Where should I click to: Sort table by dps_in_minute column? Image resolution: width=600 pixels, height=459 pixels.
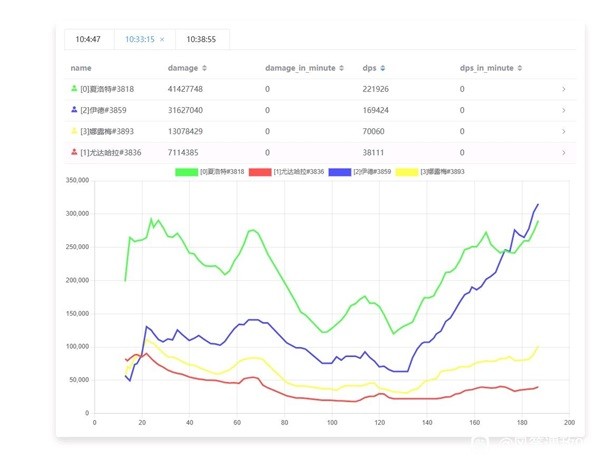pyautogui.click(x=519, y=68)
